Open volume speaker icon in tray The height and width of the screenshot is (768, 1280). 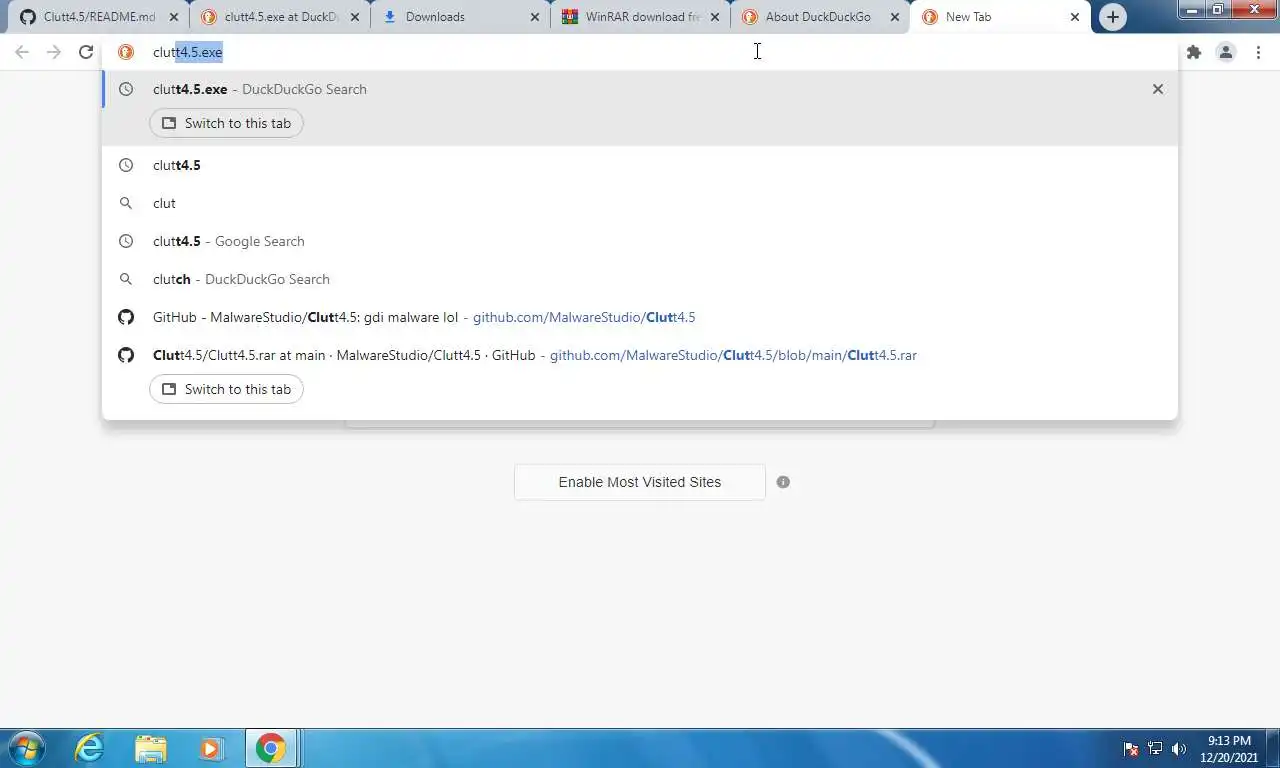(1179, 748)
